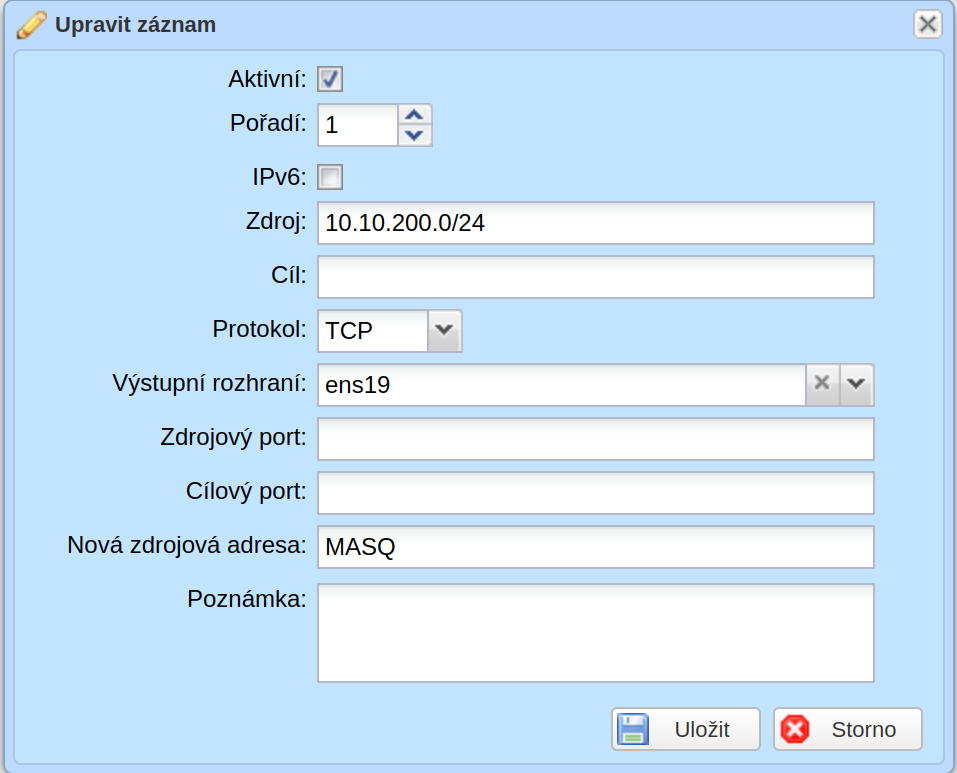Cancel editing with Storno button

coord(848,729)
